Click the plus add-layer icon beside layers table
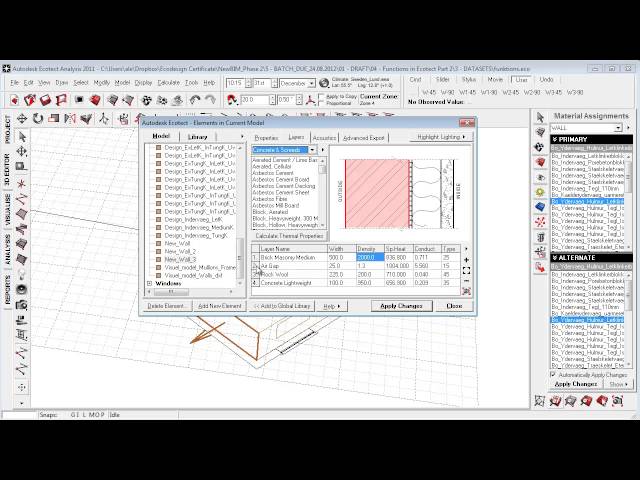Image resolution: width=640 pixels, height=480 pixels. pyautogui.click(x=466, y=260)
